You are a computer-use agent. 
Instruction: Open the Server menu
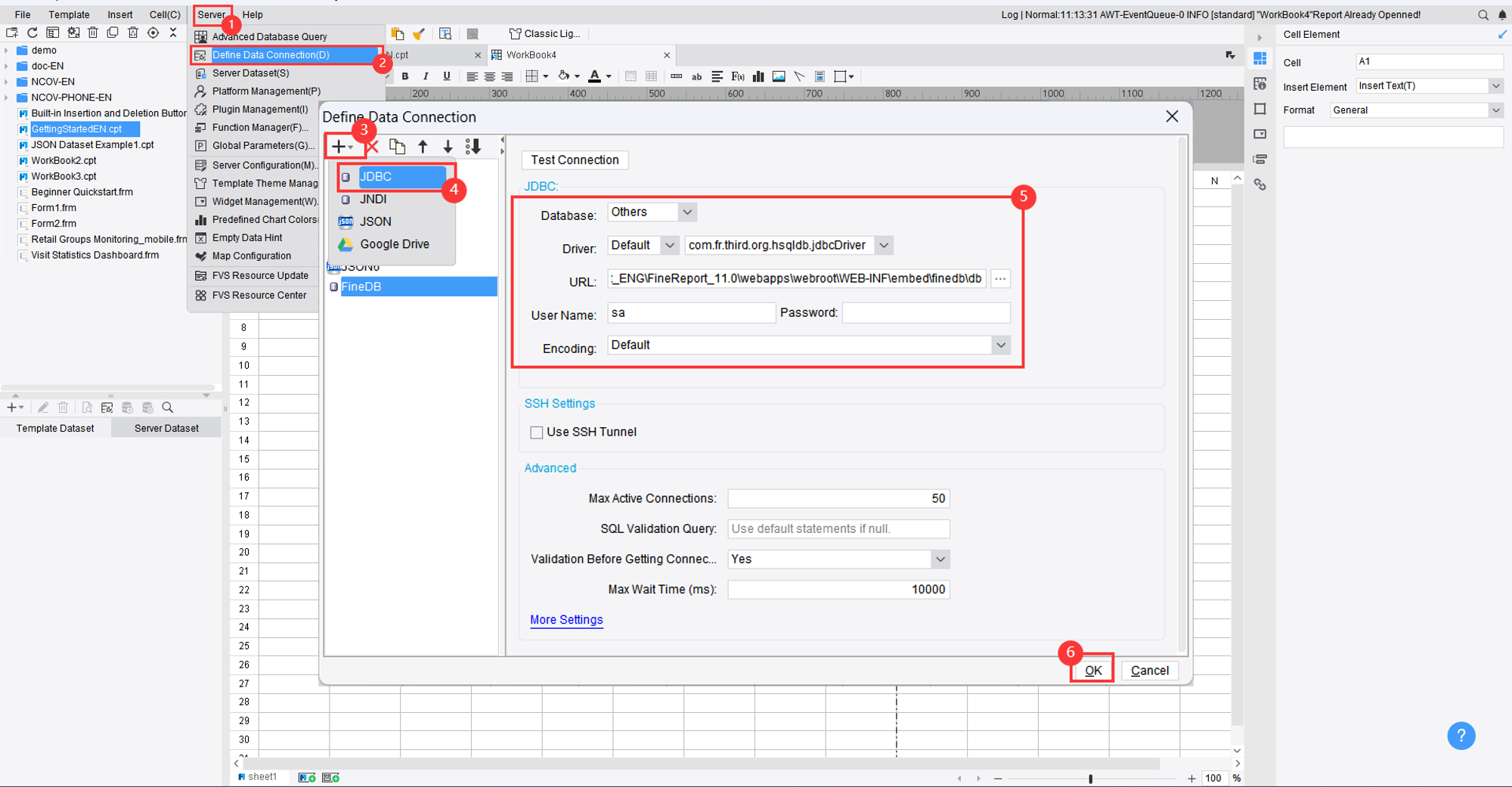point(210,14)
